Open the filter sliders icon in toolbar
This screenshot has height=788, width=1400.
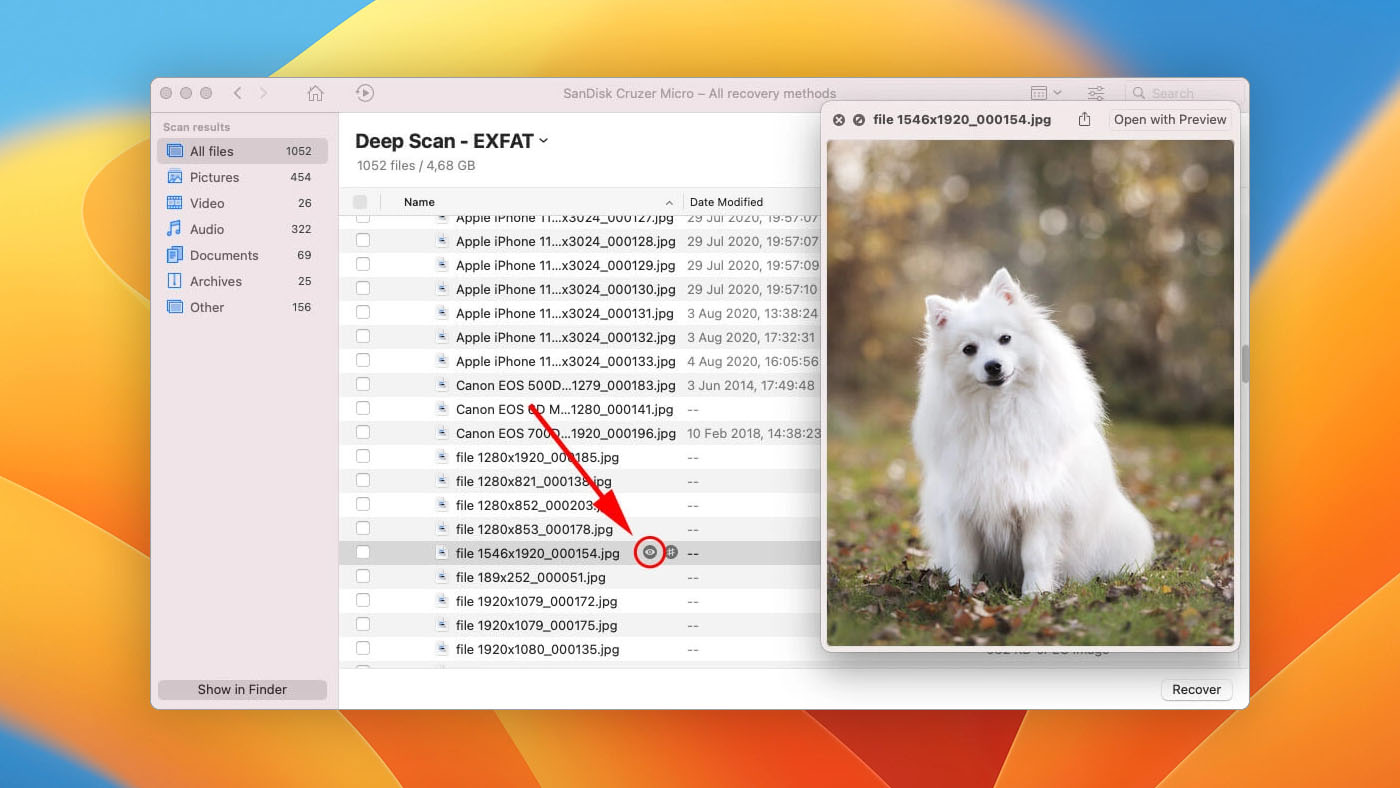1096,93
